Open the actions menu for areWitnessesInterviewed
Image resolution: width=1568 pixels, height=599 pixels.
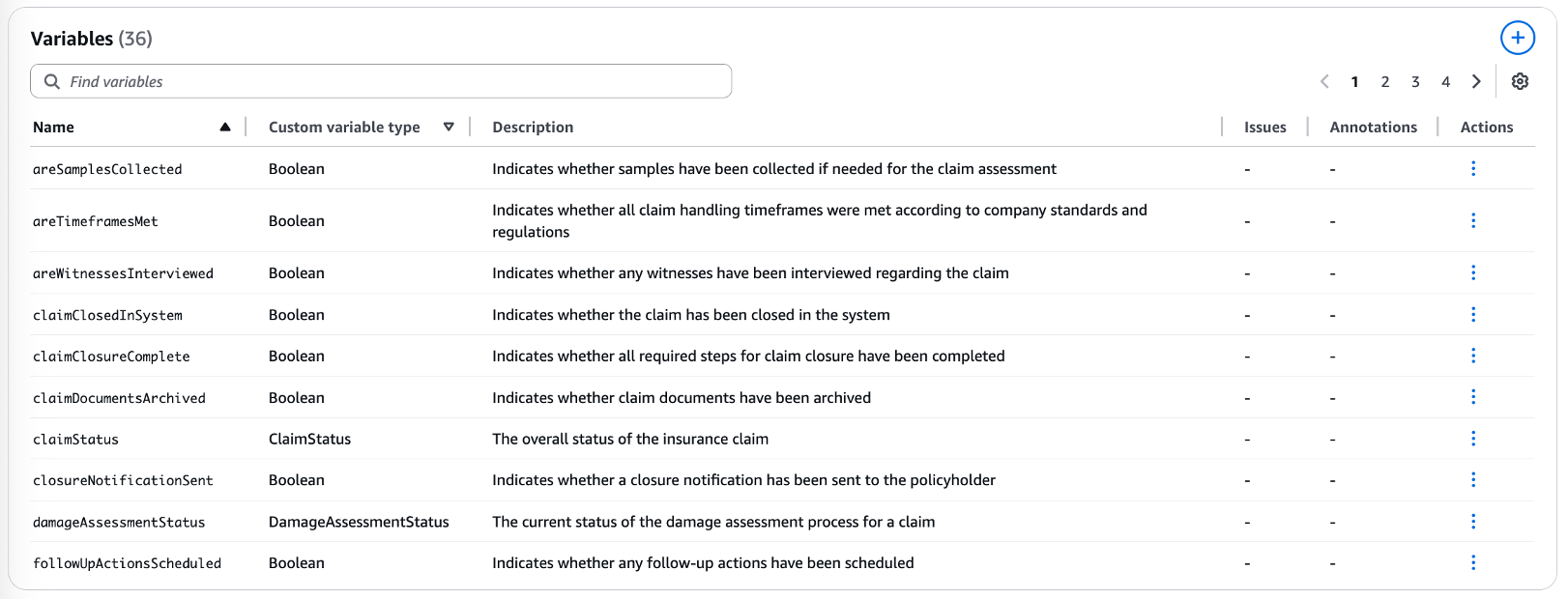click(1473, 272)
